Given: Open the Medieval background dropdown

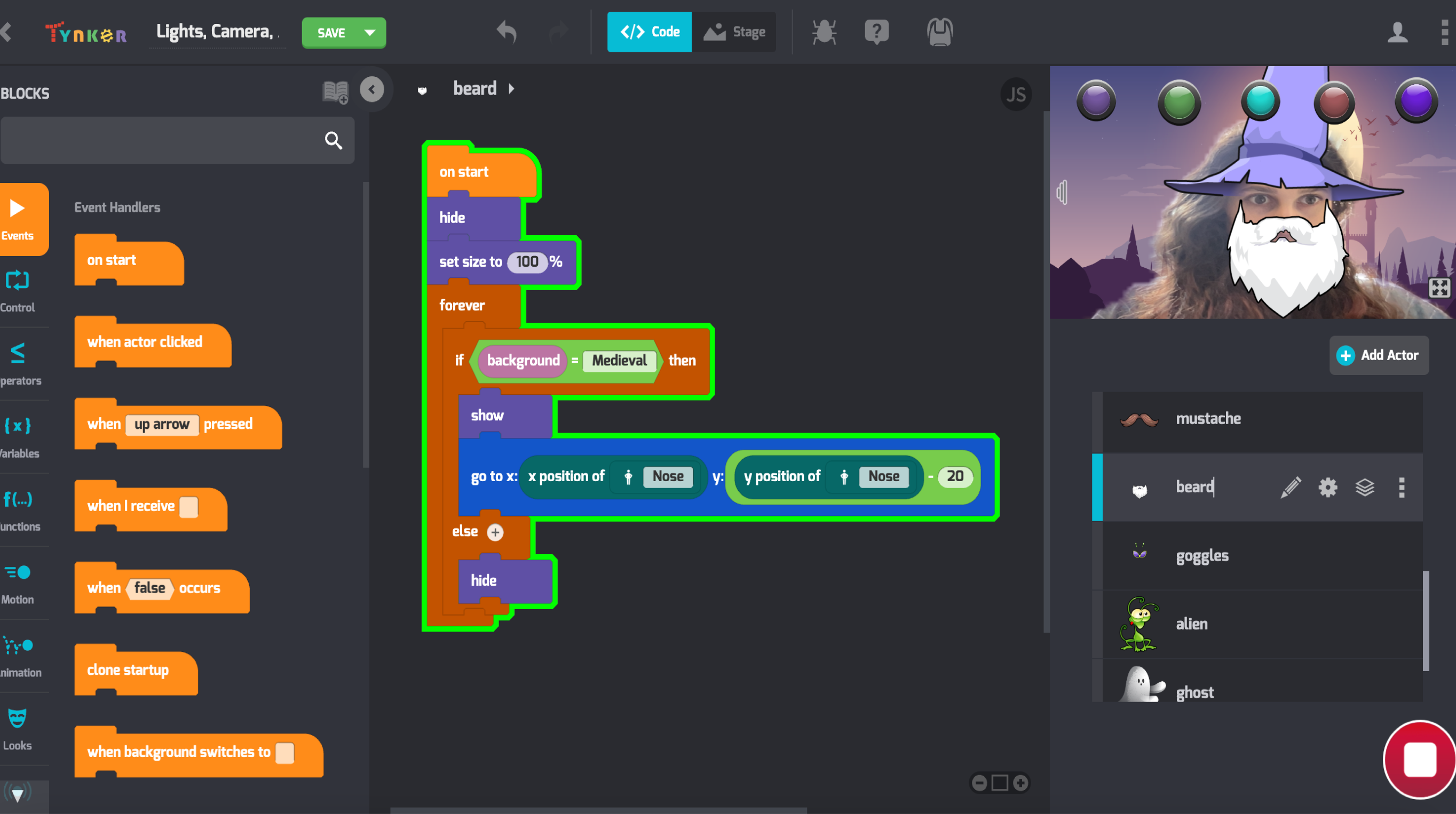Looking at the screenshot, I should [620, 361].
